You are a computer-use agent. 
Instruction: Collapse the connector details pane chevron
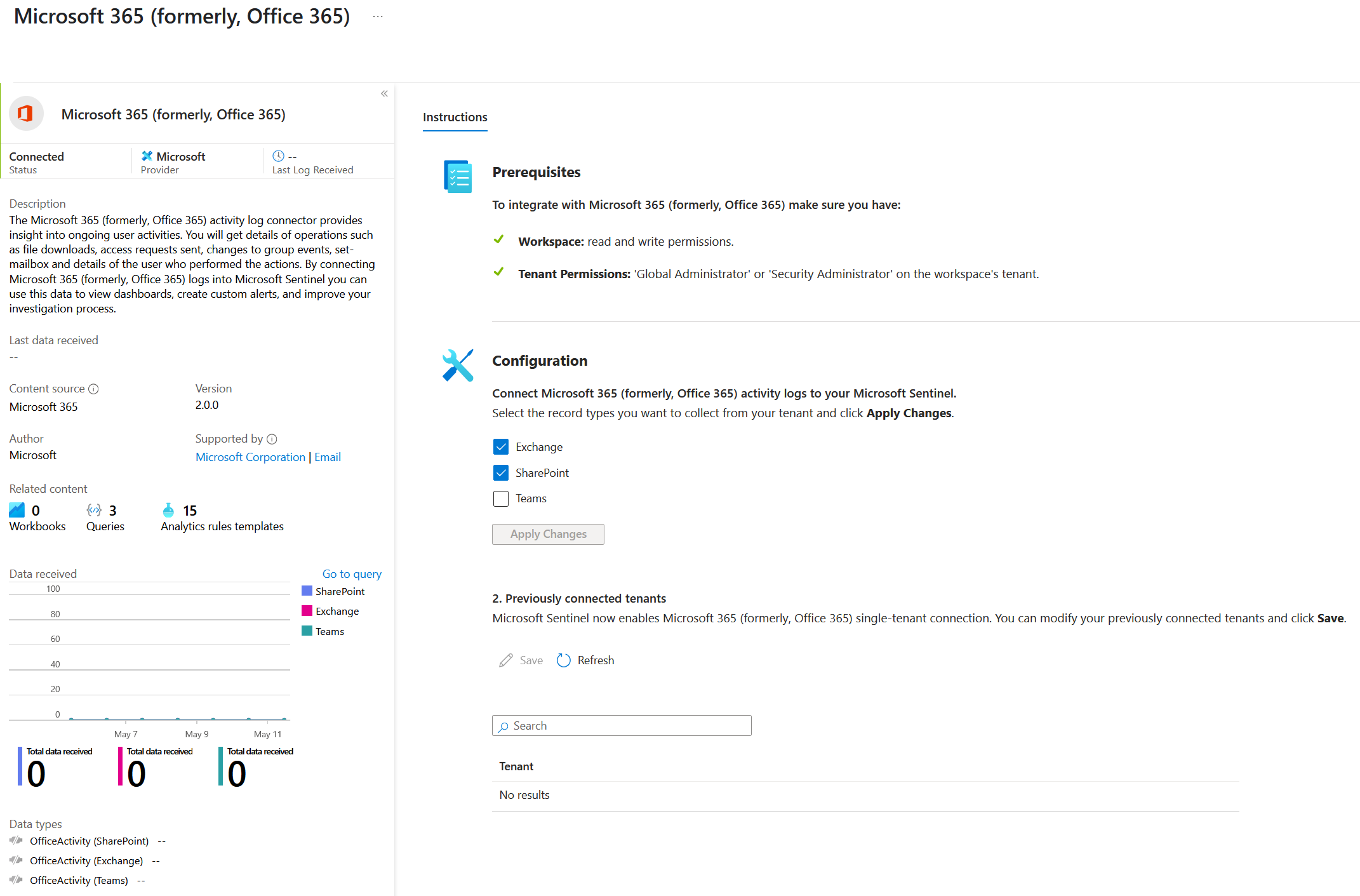point(384,93)
